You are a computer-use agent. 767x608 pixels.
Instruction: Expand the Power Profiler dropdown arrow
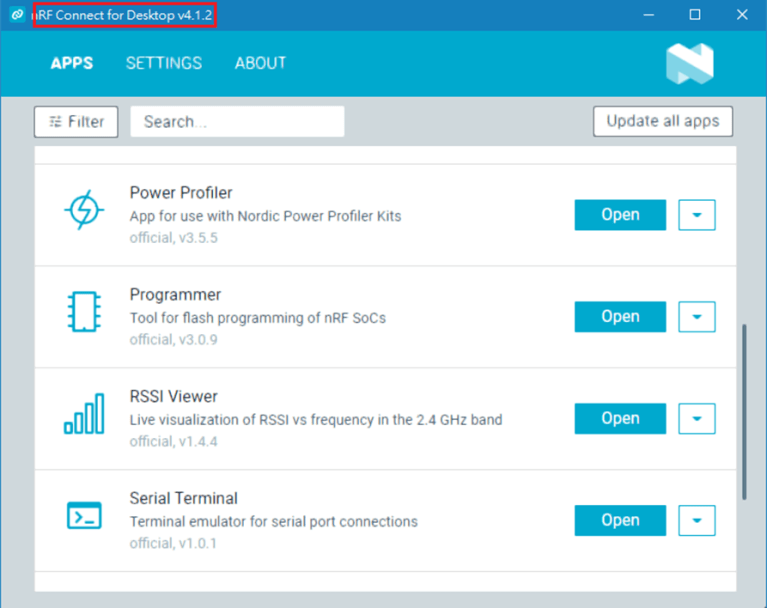coord(697,215)
